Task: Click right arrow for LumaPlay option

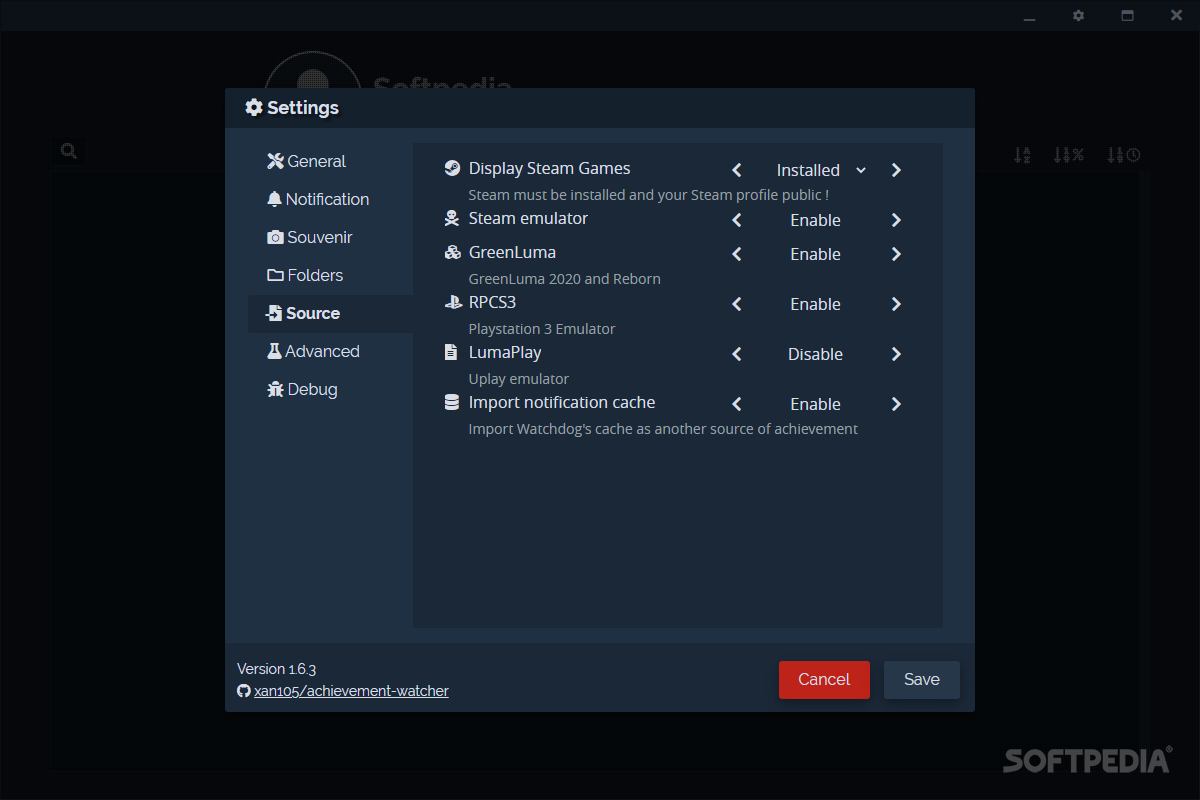Action: click(x=896, y=354)
